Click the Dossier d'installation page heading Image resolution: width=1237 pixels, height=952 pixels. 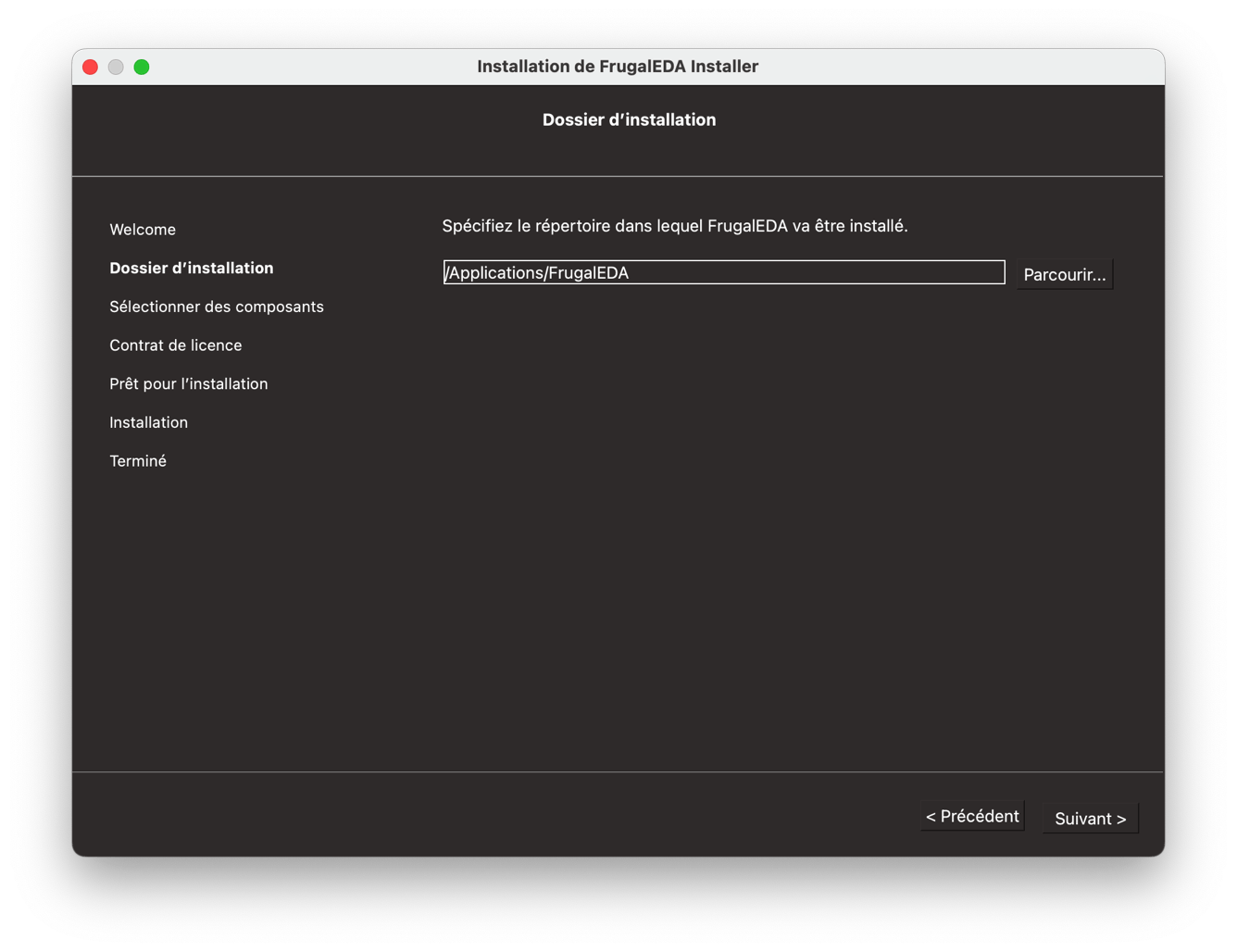point(629,120)
